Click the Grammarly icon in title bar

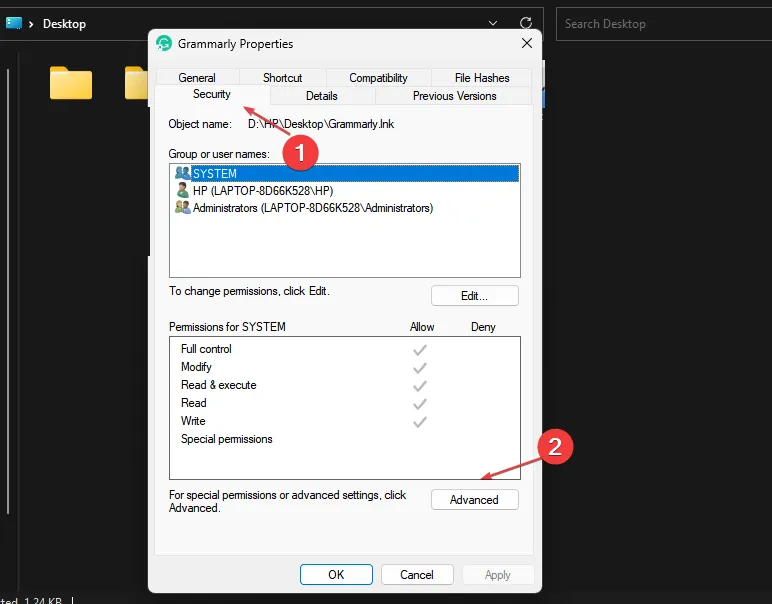click(x=164, y=43)
